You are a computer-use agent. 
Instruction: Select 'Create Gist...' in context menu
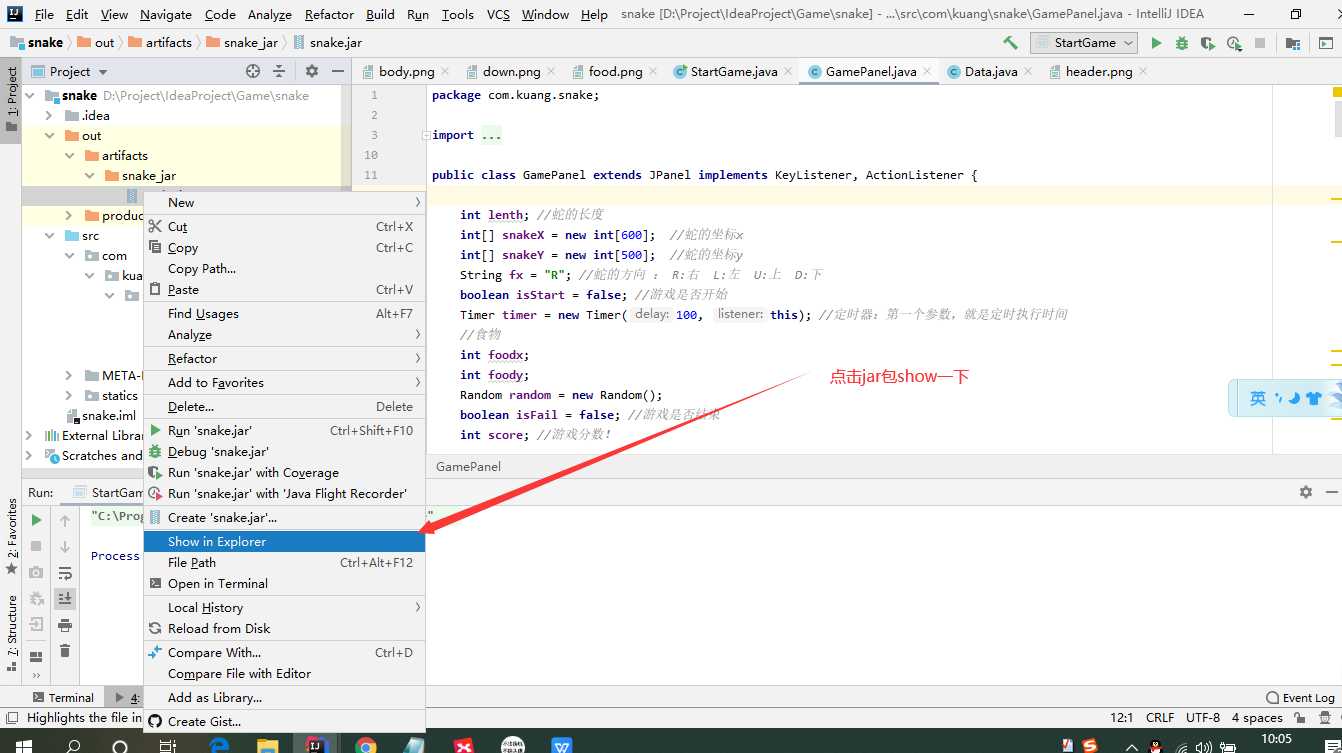click(284, 721)
